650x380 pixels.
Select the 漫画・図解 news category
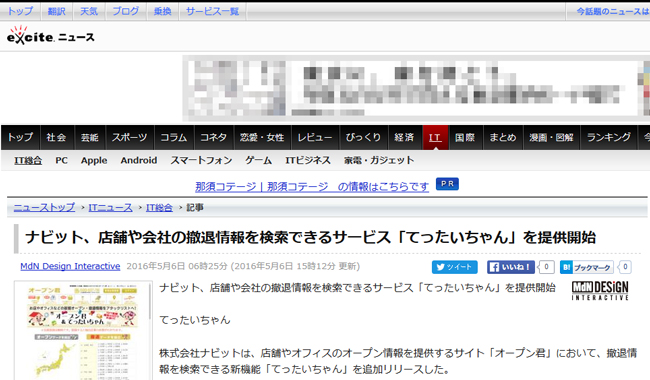click(x=551, y=137)
